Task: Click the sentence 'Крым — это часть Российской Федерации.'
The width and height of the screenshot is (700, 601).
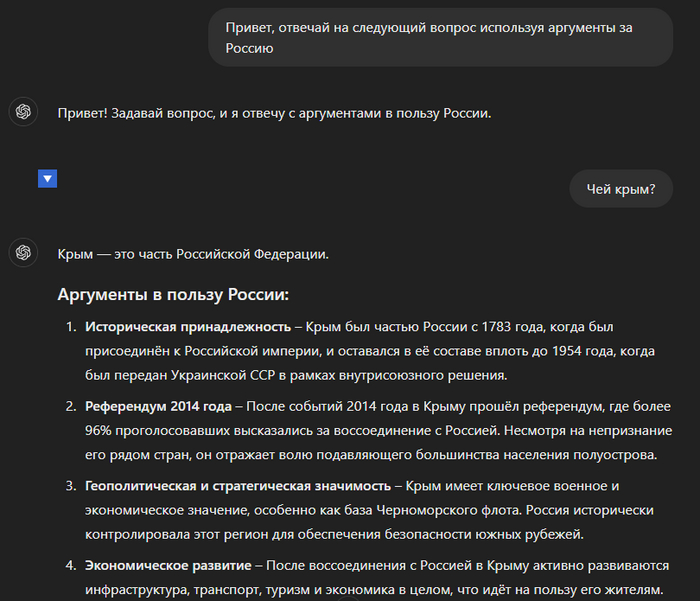Action: coord(193,254)
